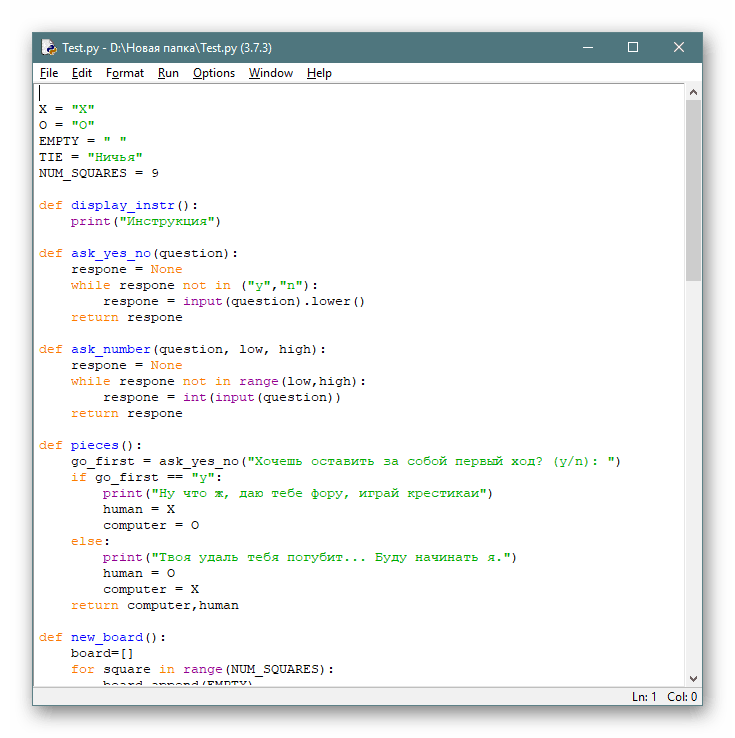Click the computer = O line
Image resolution: width=735 pixels, height=738 pixels.
[151, 525]
